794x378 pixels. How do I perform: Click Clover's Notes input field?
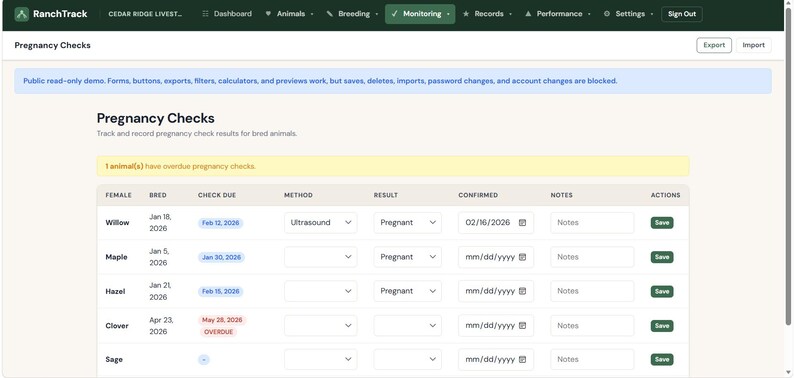tap(592, 325)
